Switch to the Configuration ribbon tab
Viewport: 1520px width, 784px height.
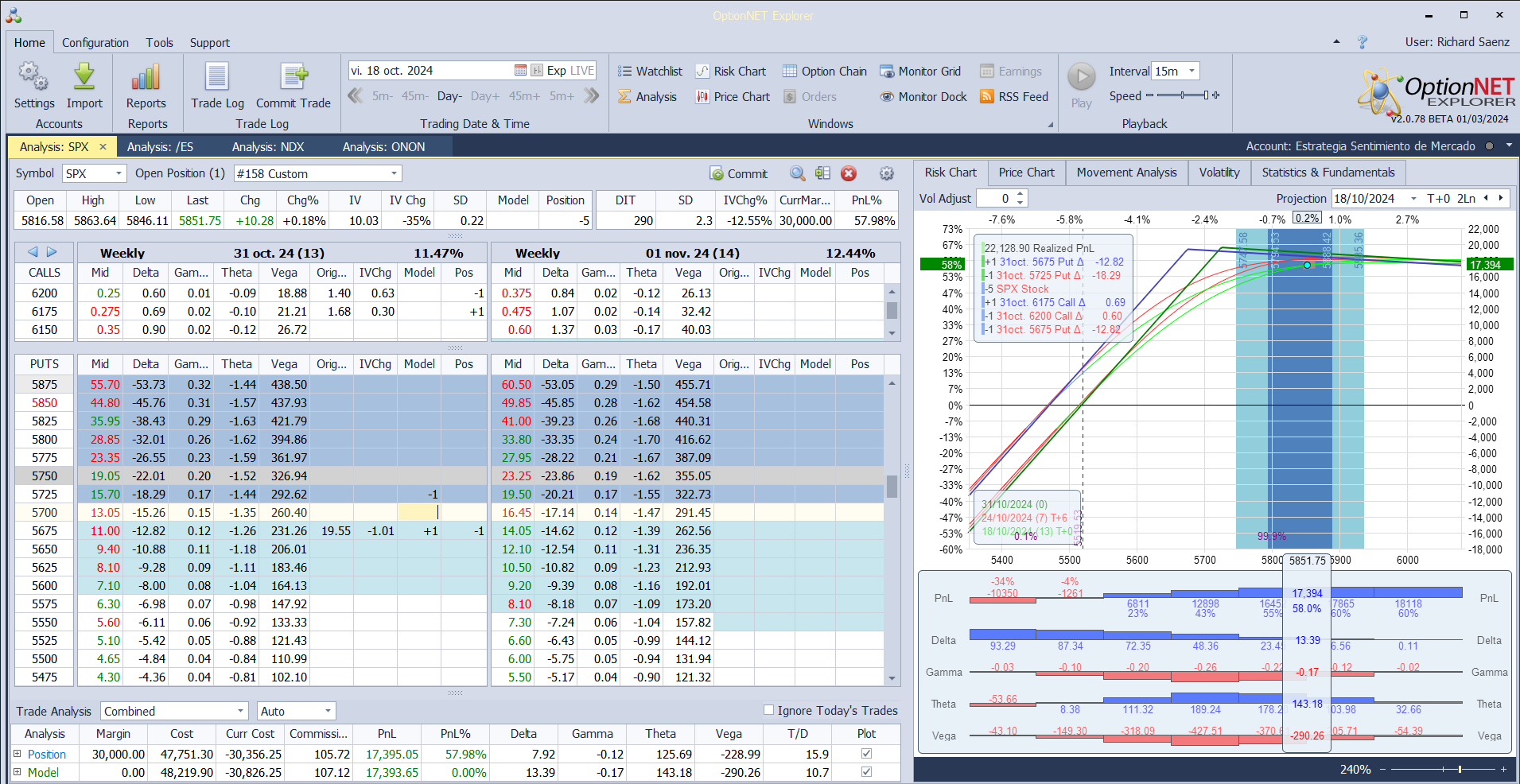[x=95, y=43]
